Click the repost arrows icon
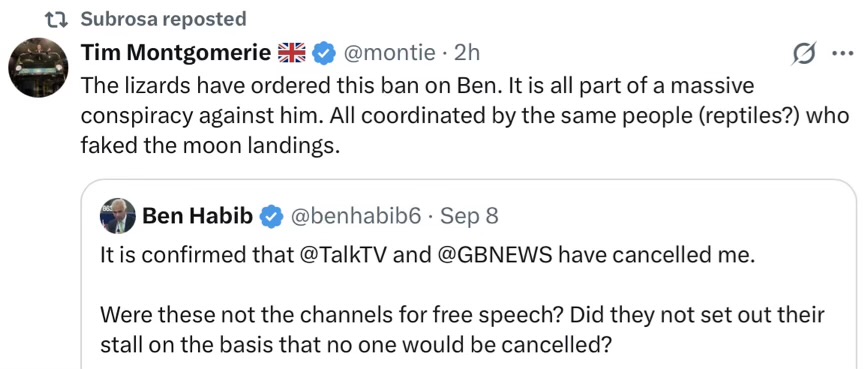This screenshot has height=369, width=864. (x=56, y=20)
